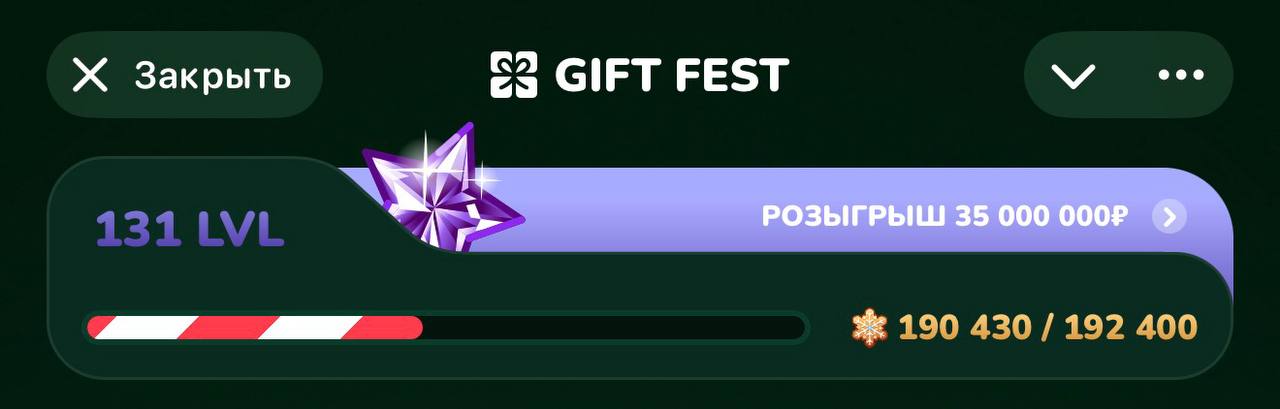Click the red-white striped part of the progress bar
Viewport: 1280px width, 409px height.
click(255, 327)
